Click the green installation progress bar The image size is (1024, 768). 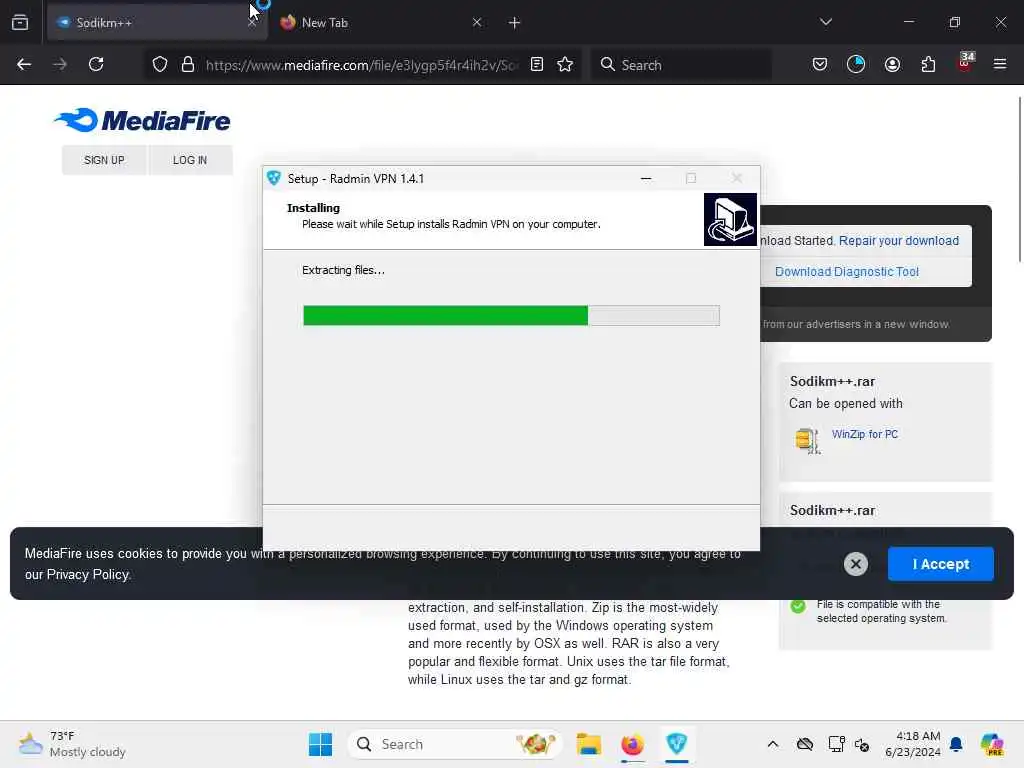(511, 315)
